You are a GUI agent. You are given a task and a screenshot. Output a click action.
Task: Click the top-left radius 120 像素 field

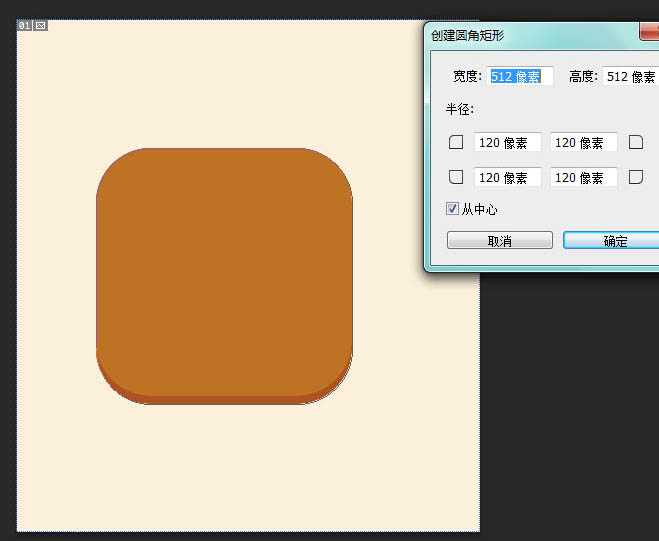(507, 143)
